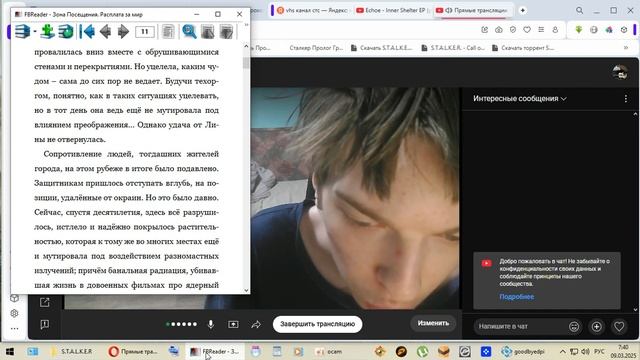
Task: Click FBReader scrollbar down arrow
Action: point(246,290)
